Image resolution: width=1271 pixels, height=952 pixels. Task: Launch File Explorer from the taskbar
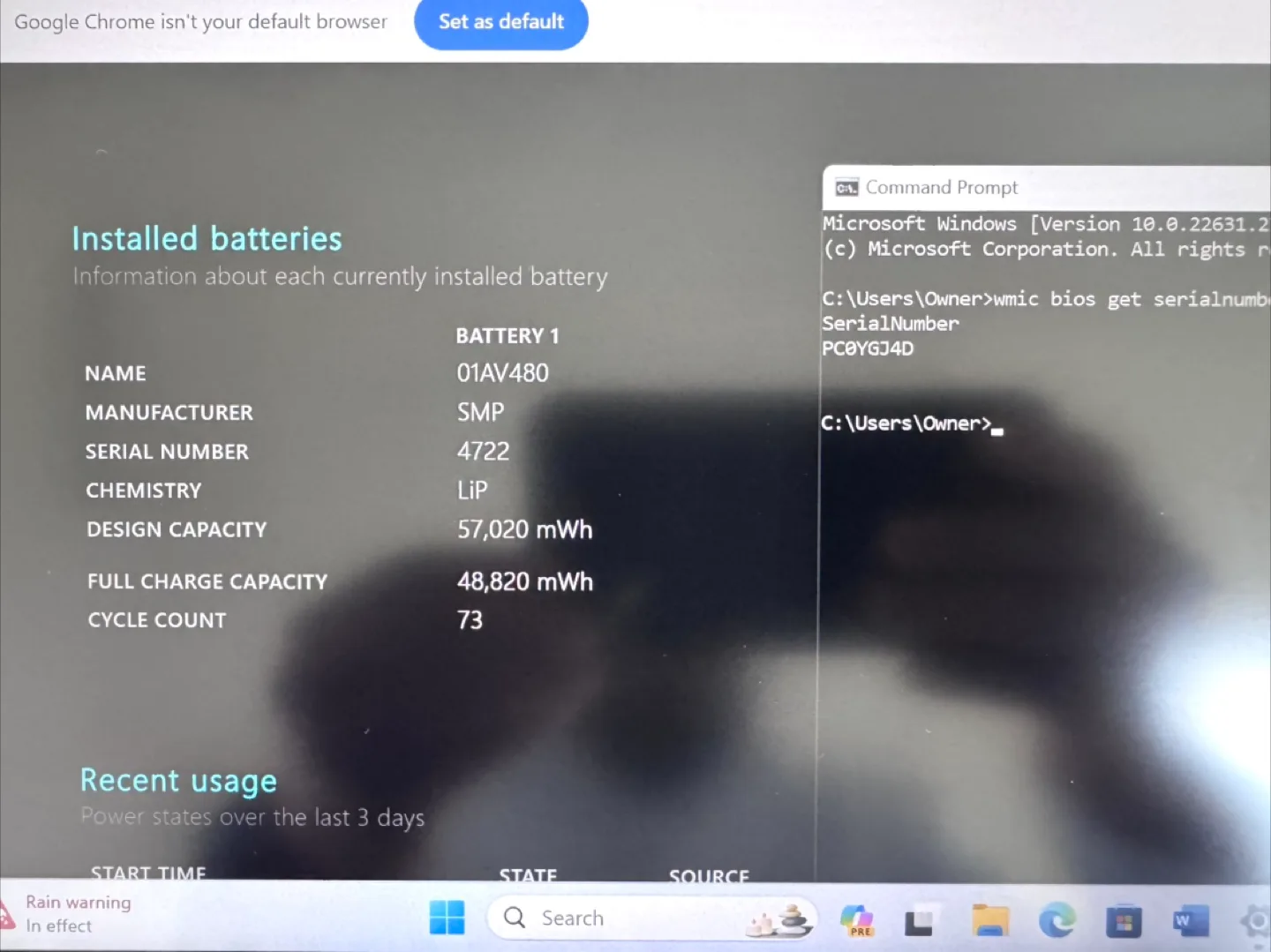pyautogui.click(x=990, y=920)
